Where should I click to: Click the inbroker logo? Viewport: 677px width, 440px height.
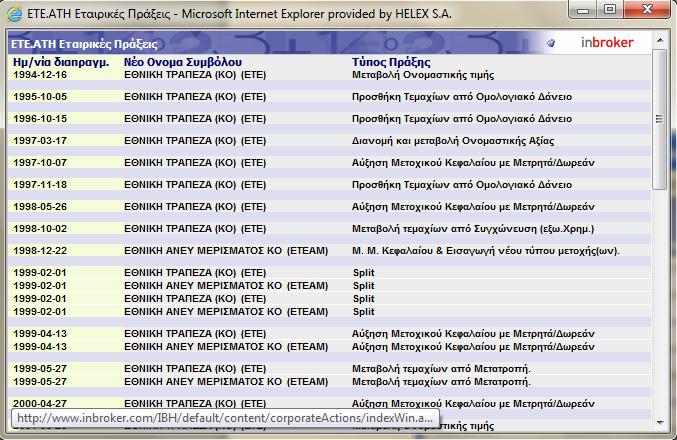click(607, 42)
